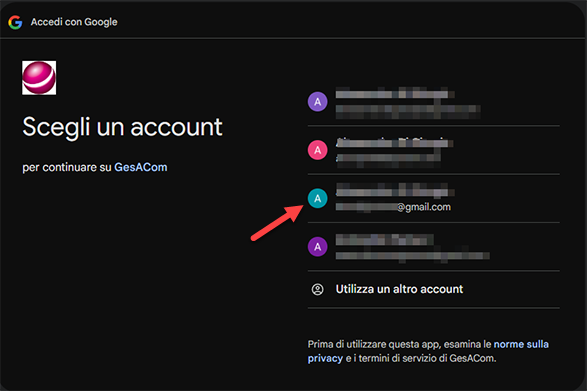Click the person icon beside Utilizza un altro account
The width and height of the screenshot is (587, 391).
(317, 289)
